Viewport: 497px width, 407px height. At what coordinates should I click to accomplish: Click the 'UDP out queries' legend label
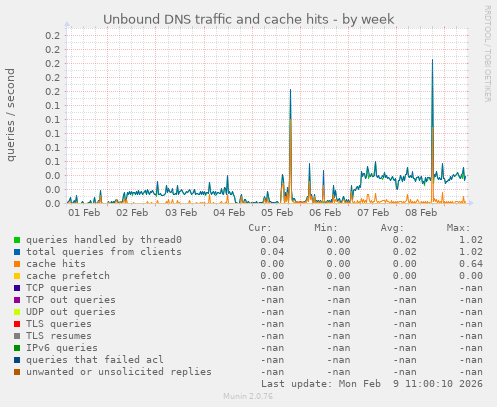71,312
